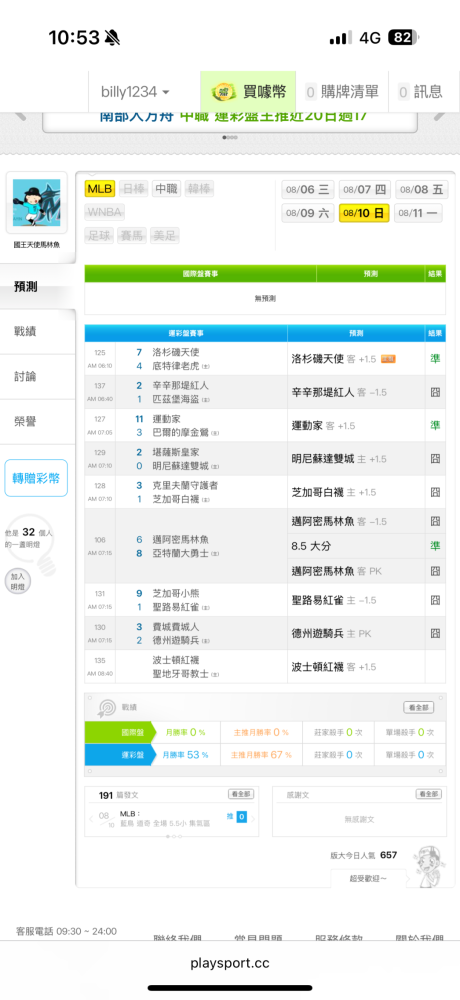Image resolution: width=460 pixels, height=1000 pixels.
Task: Choose date 08/10 日
Action: point(364,213)
